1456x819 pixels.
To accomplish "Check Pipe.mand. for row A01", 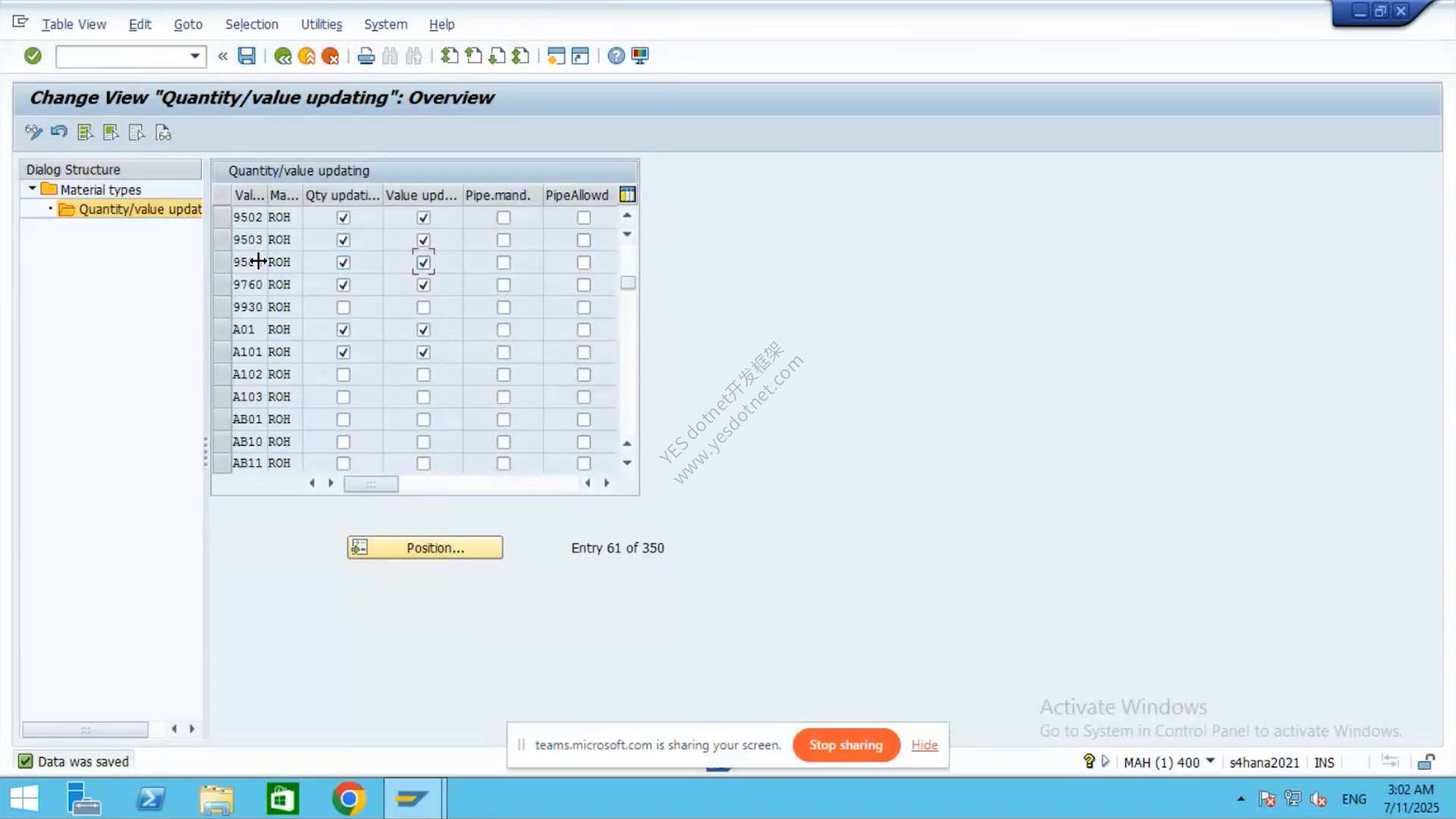I will tap(504, 331).
